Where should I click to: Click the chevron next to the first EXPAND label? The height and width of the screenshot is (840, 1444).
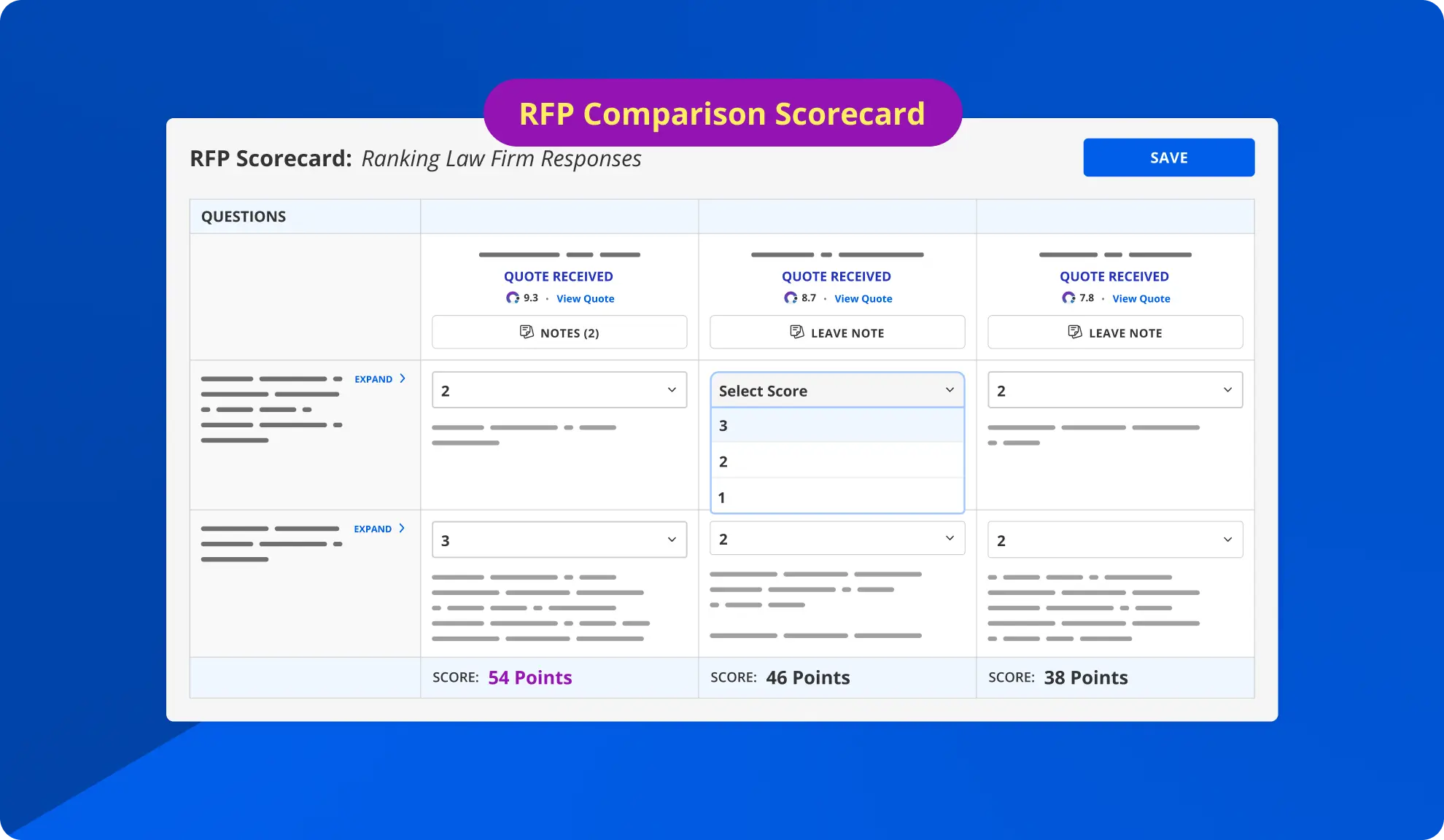tap(402, 378)
